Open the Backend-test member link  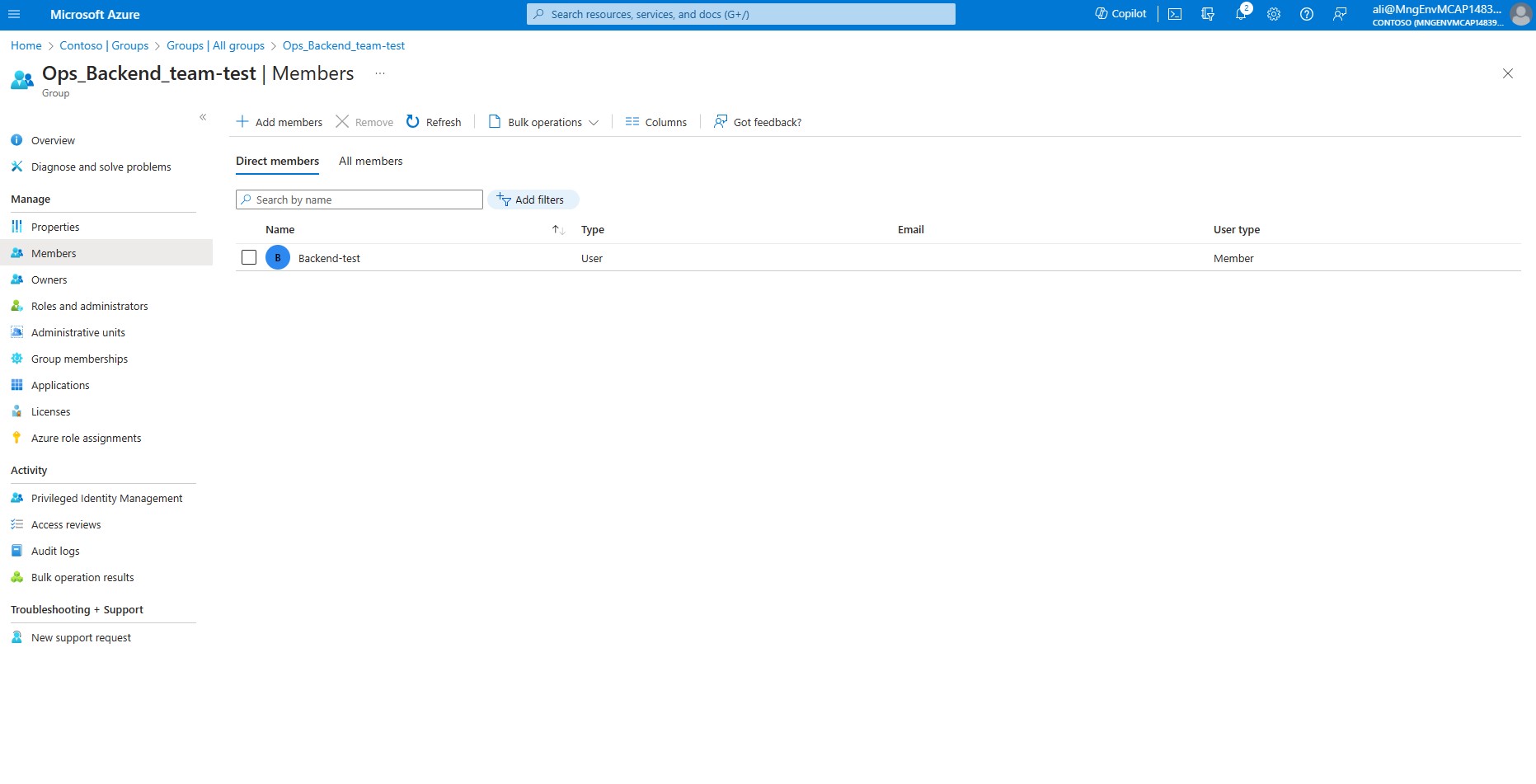coord(329,258)
